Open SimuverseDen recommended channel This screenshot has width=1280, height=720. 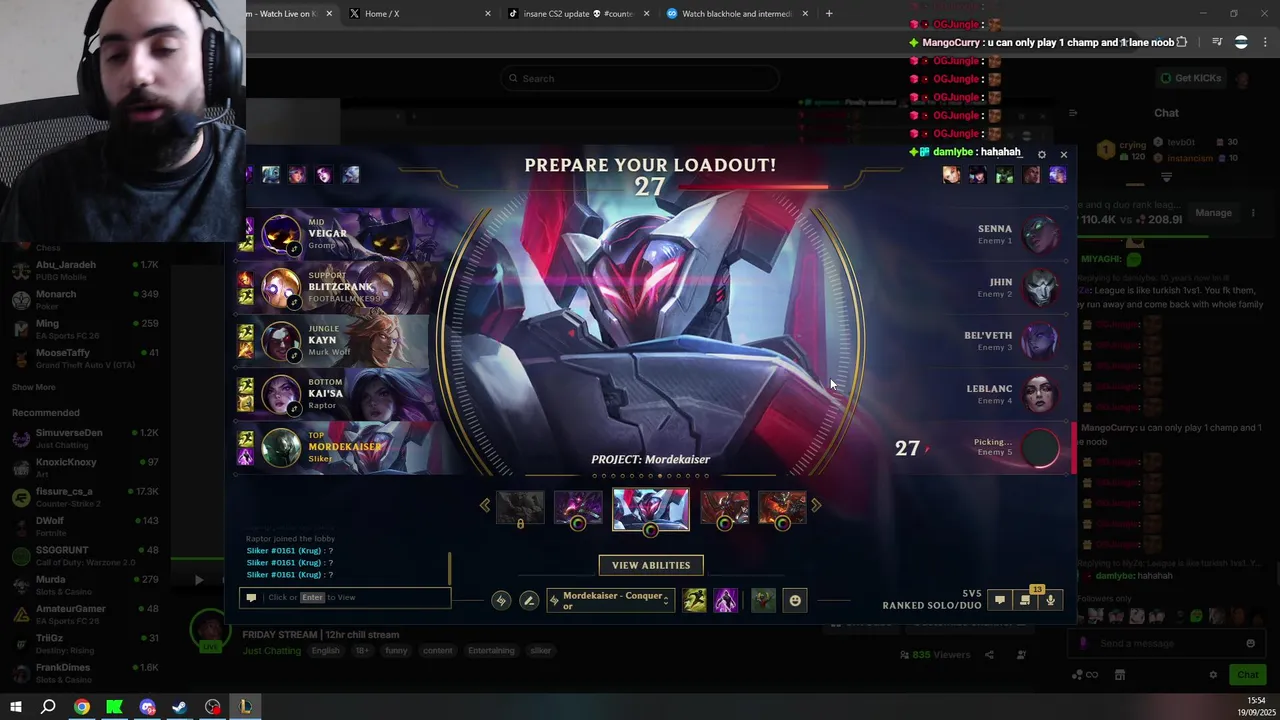pyautogui.click(x=85, y=437)
